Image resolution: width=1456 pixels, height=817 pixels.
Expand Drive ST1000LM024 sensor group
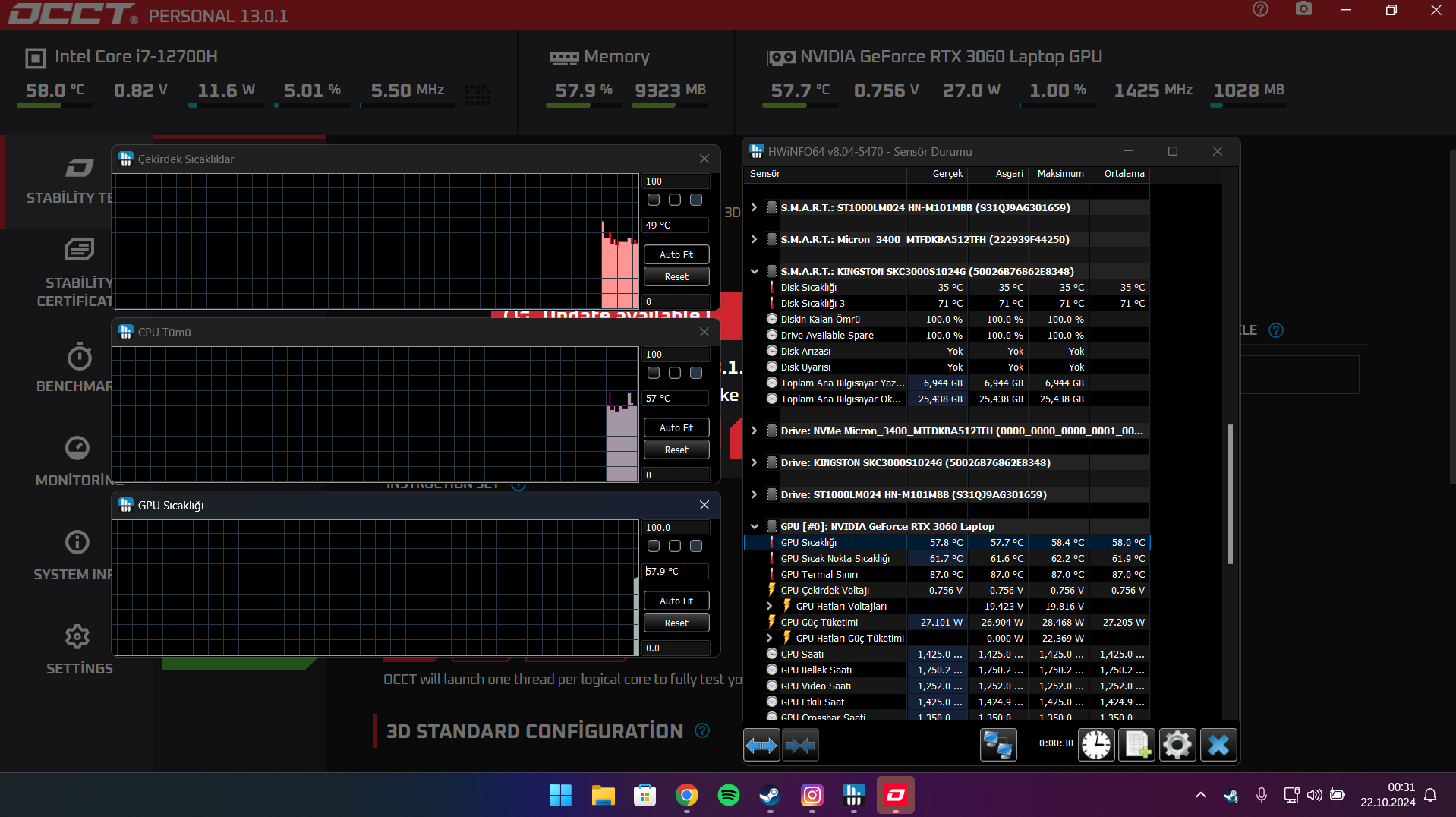click(754, 494)
